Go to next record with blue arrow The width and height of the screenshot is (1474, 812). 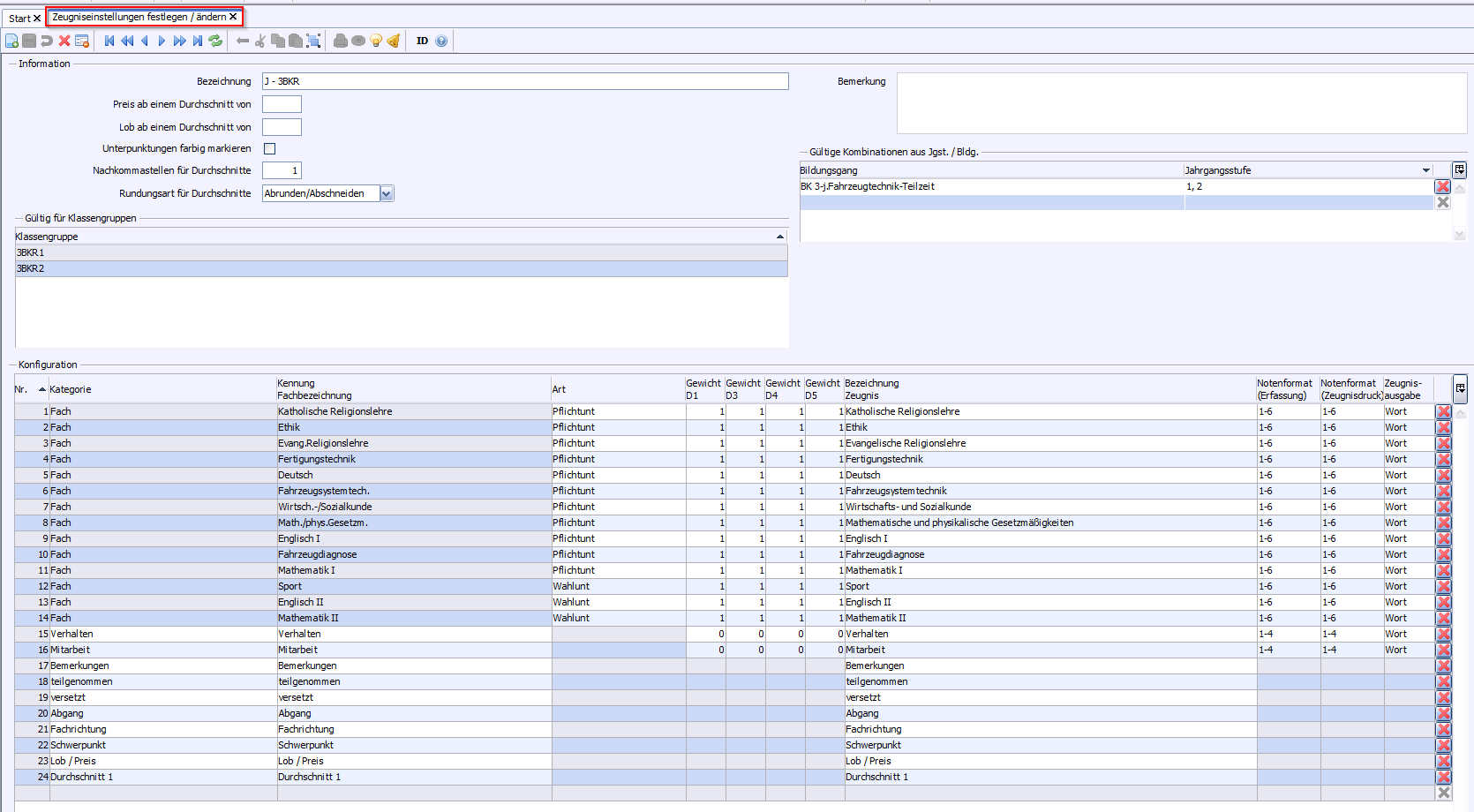coord(162,41)
